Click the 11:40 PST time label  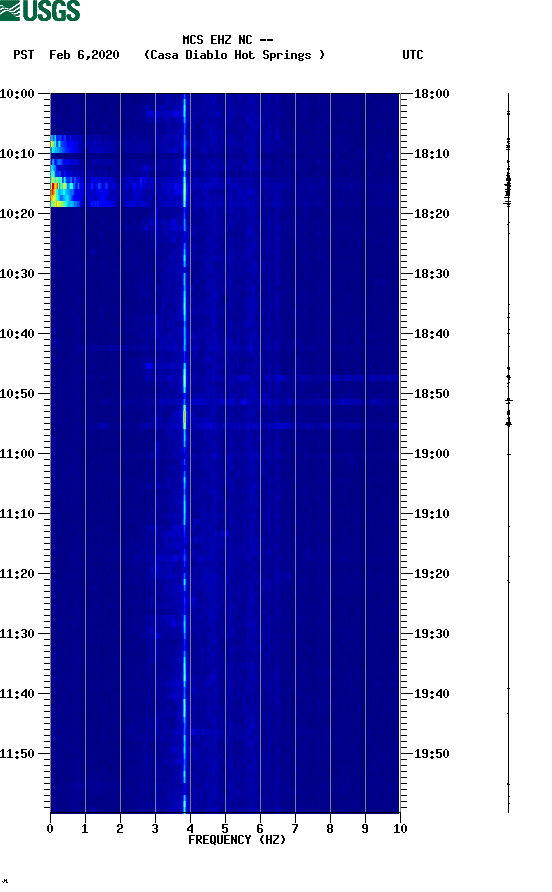tap(17, 693)
